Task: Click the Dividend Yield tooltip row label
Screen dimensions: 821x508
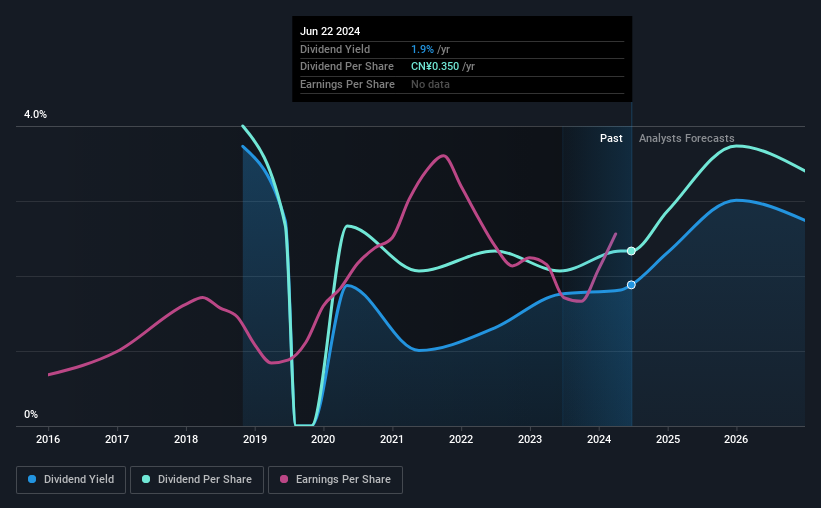Action: coord(335,49)
